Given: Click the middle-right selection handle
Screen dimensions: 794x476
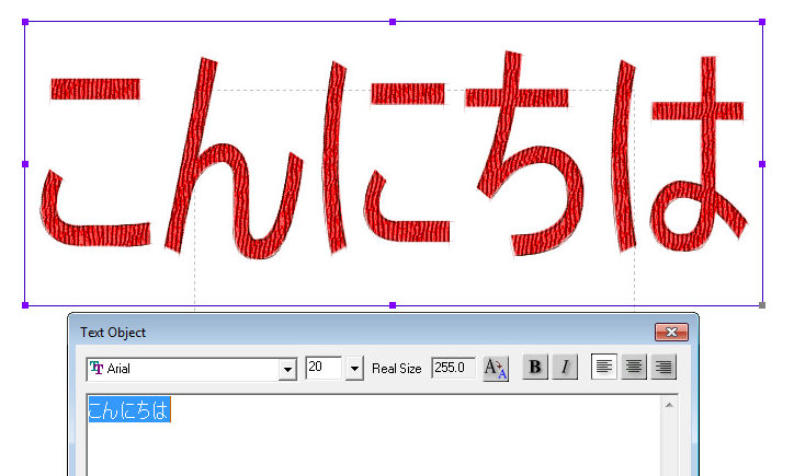Looking at the screenshot, I should (762, 164).
